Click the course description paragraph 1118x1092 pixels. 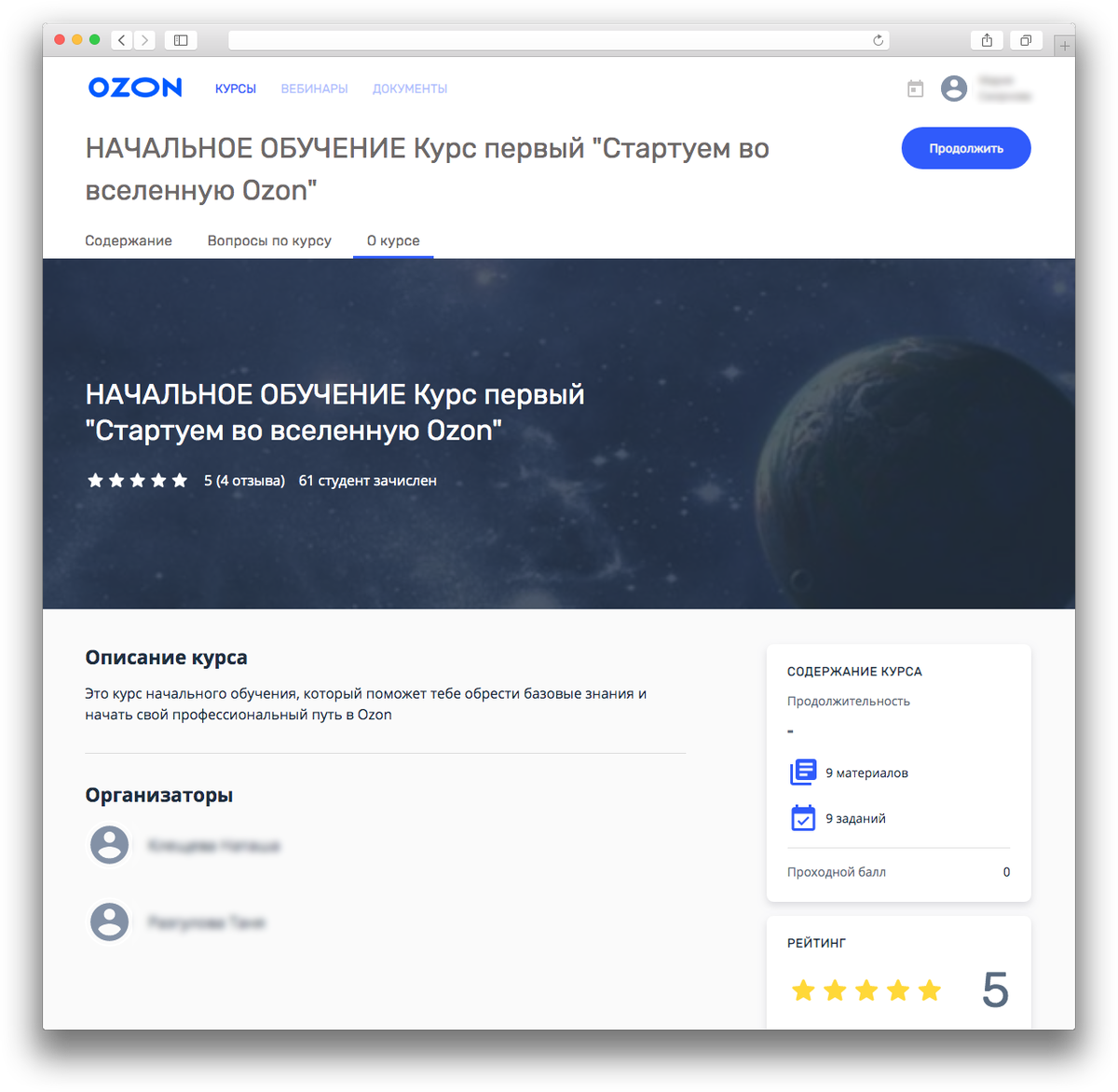point(365,704)
